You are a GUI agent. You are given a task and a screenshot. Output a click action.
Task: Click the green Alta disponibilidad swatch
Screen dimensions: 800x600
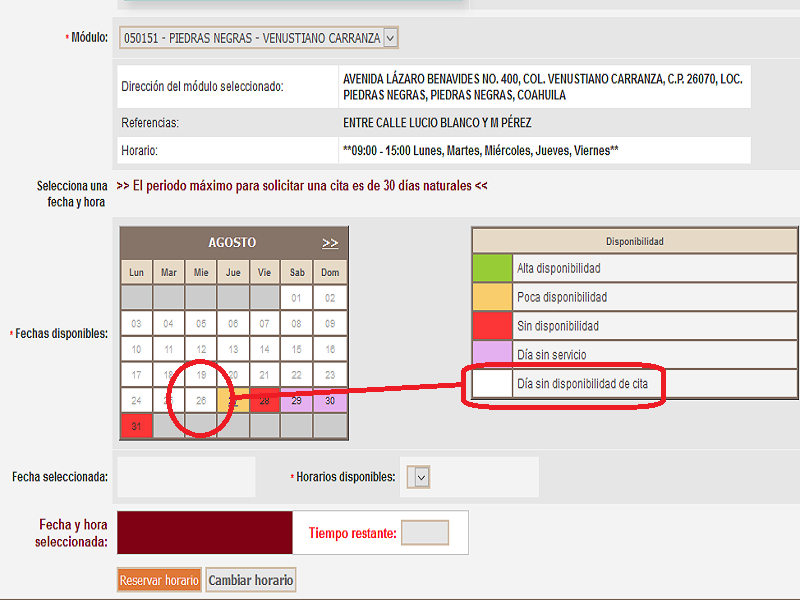(x=492, y=269)
